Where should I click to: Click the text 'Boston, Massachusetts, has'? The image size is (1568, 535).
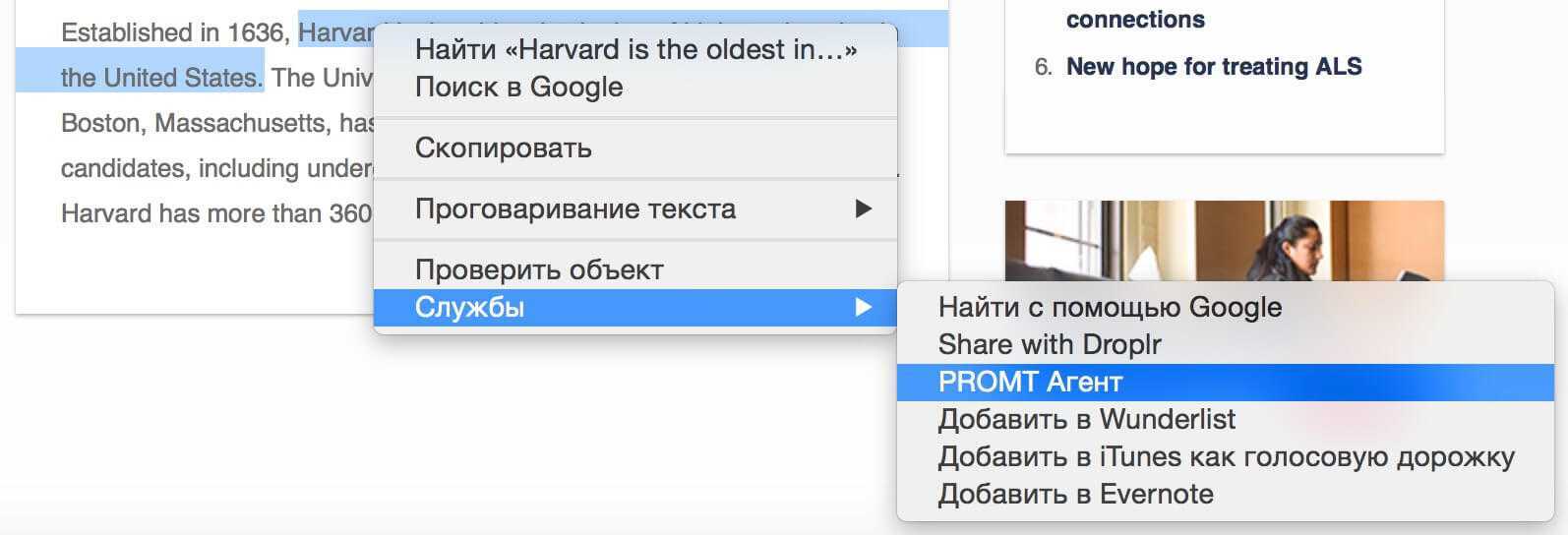pyautogui.click(x=217, y=123)
